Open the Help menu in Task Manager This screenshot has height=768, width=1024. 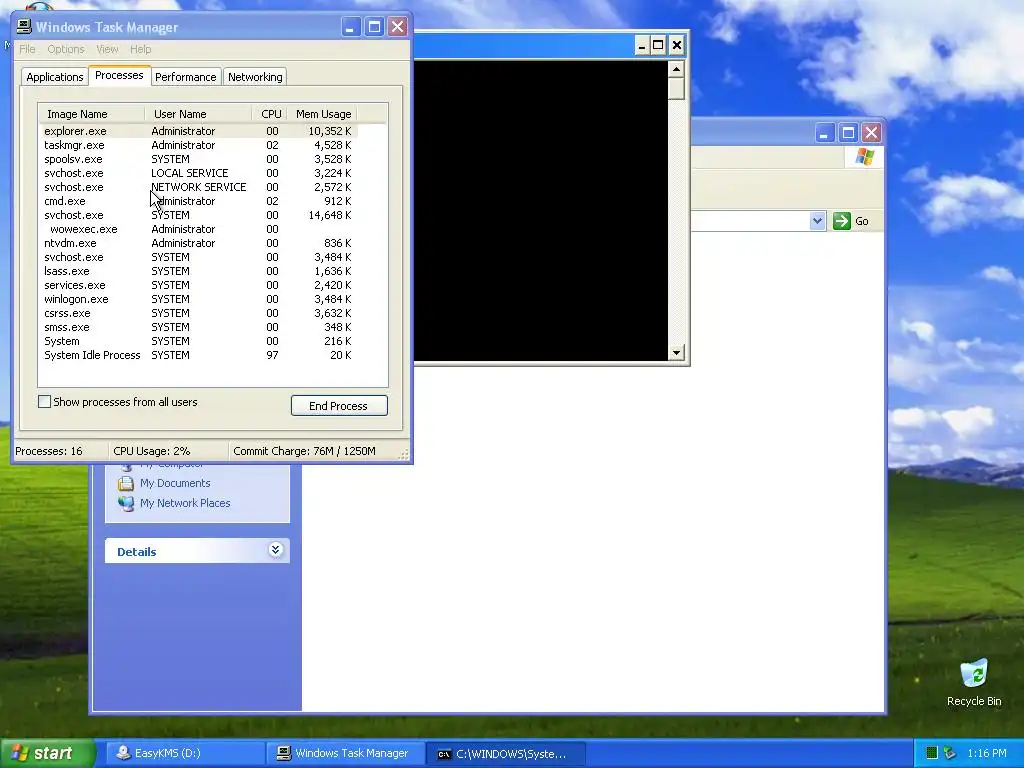pyautogui.click(x=140, y=49)
